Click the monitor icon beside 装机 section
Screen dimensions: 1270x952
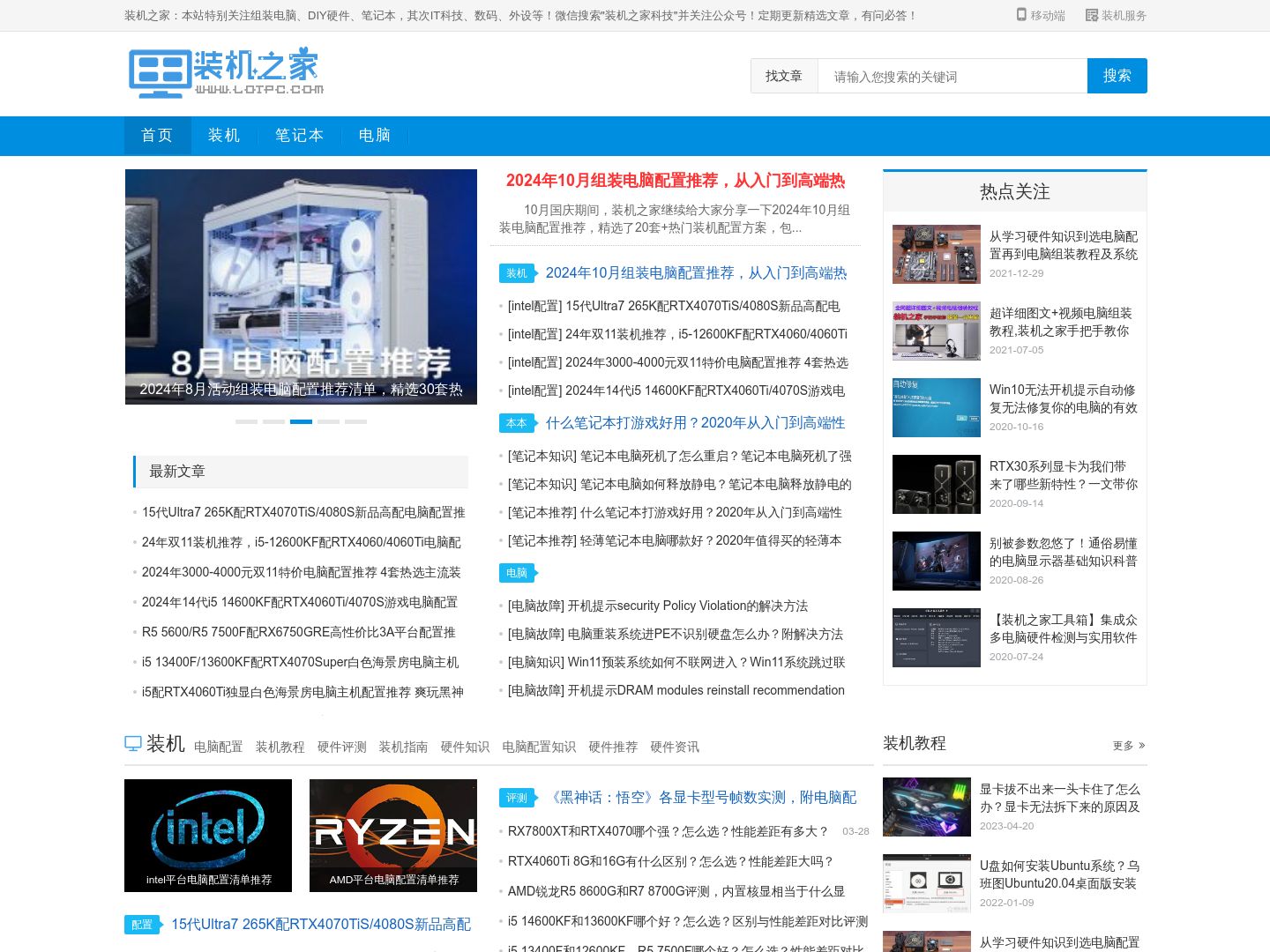pos(133,743)
